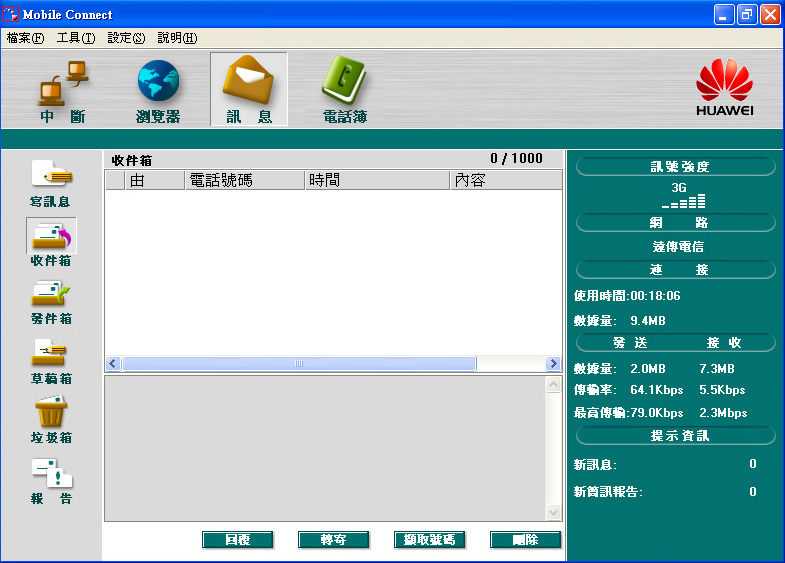Click preview pane scroll up arrow

tap(553, 385)
